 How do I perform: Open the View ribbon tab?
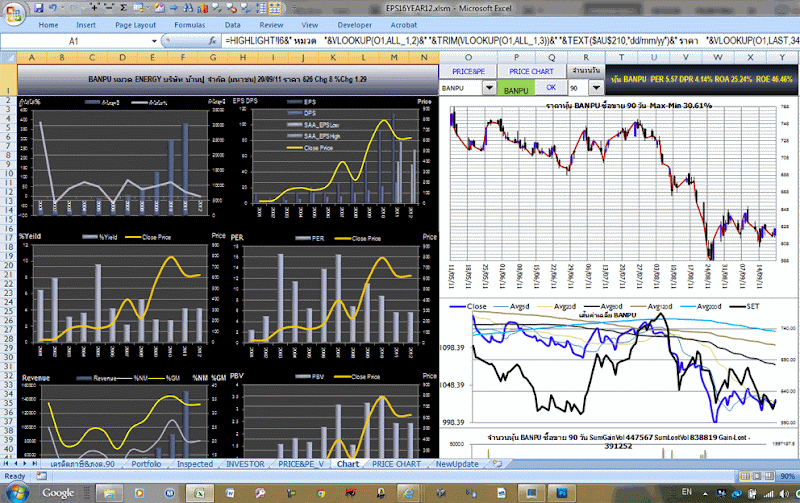(309, 25)
